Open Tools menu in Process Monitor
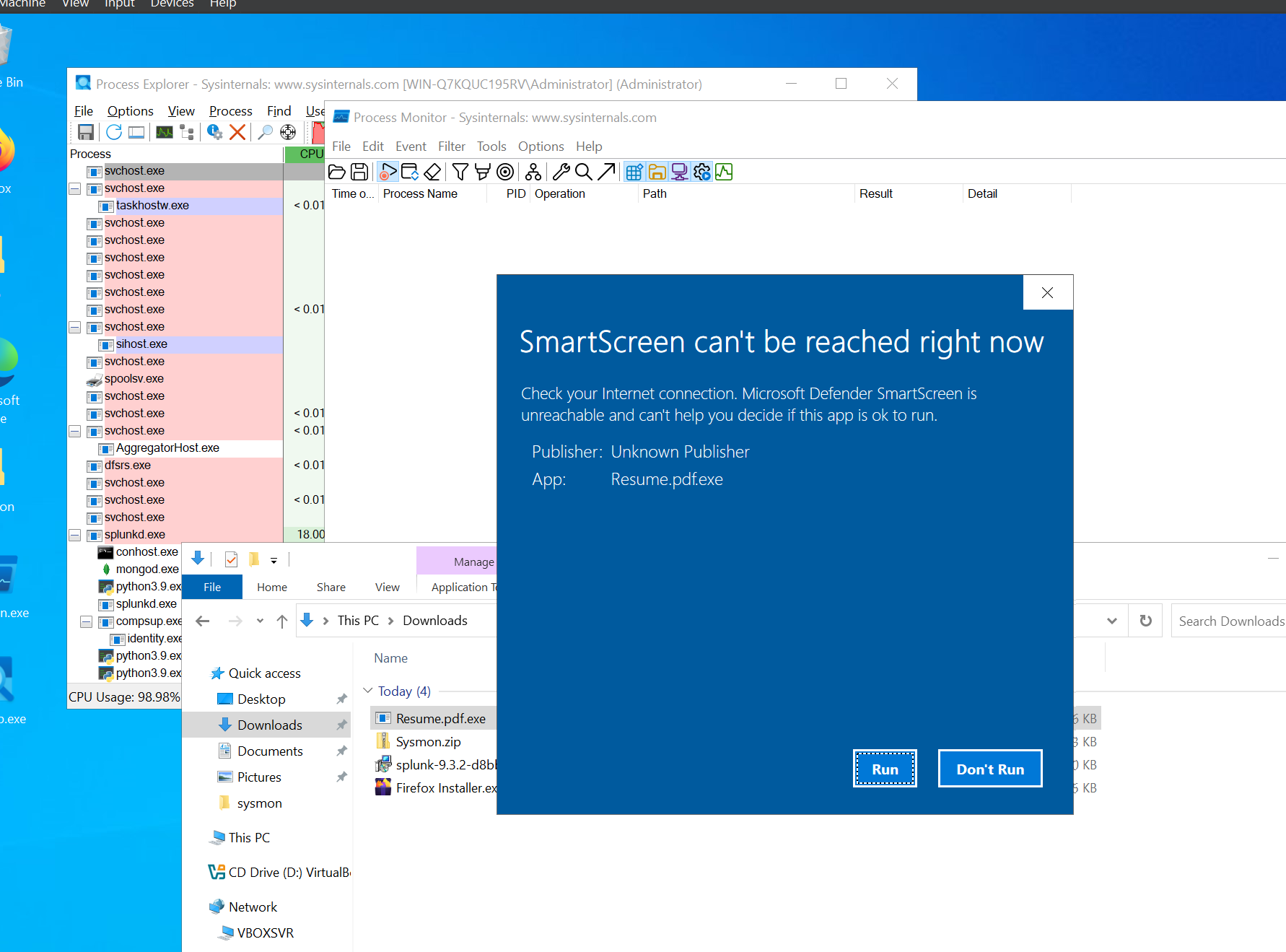This screenshot has height=952, width=1286. pos(491,147)
